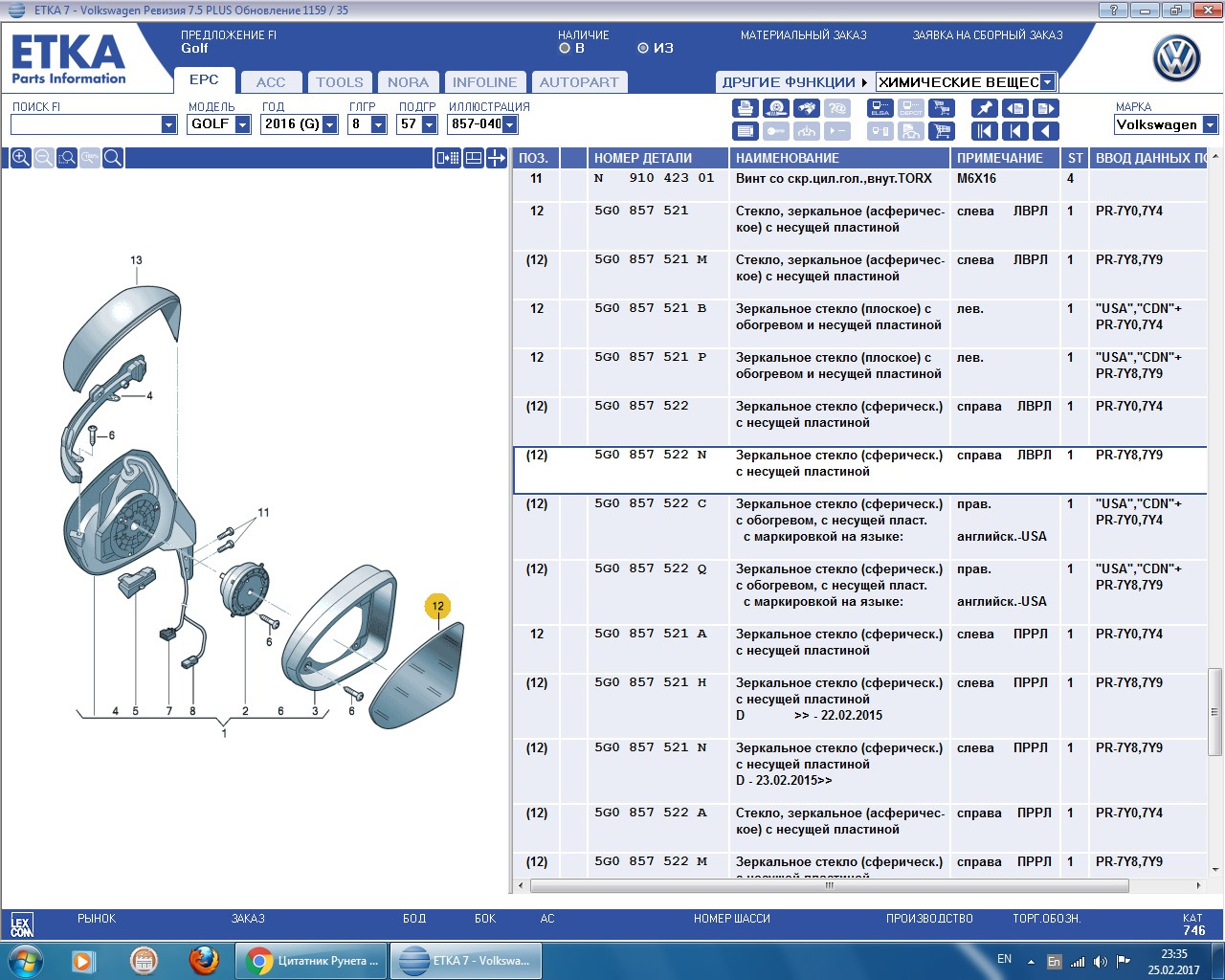Image resolution: width=1225 pixels, height=980 pixels.
Task: Click the expand panel arrows icon
Action: coord(497,158)
